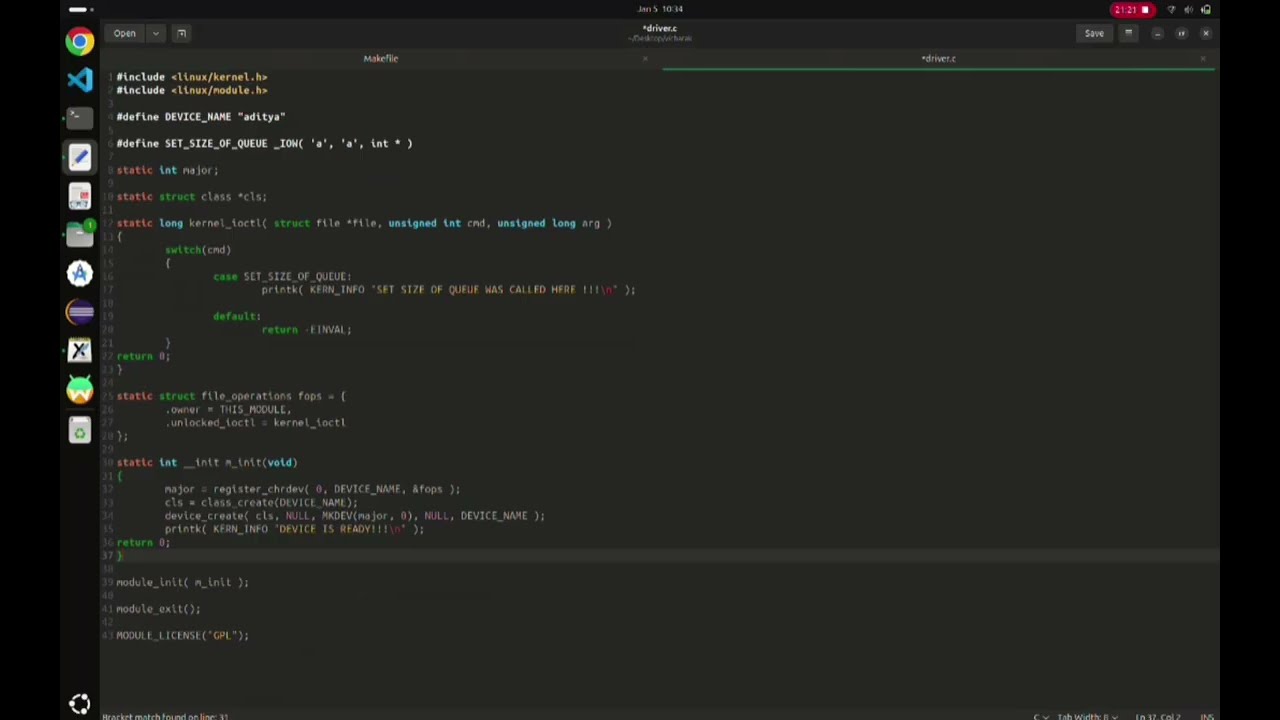Open the Tab Width dropdown
The width and height of the screenshot is (1280, 720).
pyautogui.click(x=1087, y=716)
